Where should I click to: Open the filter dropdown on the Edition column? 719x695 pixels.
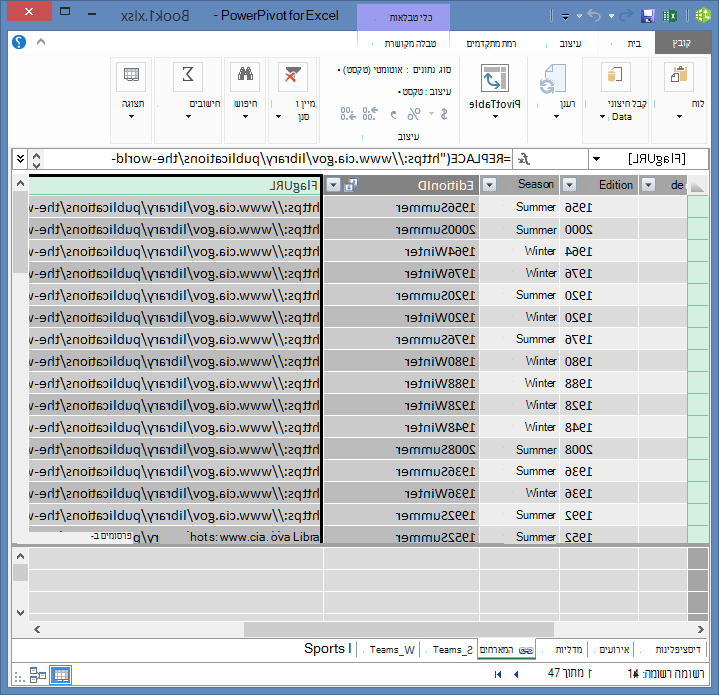pyautogui.click(x=570, y=185)
